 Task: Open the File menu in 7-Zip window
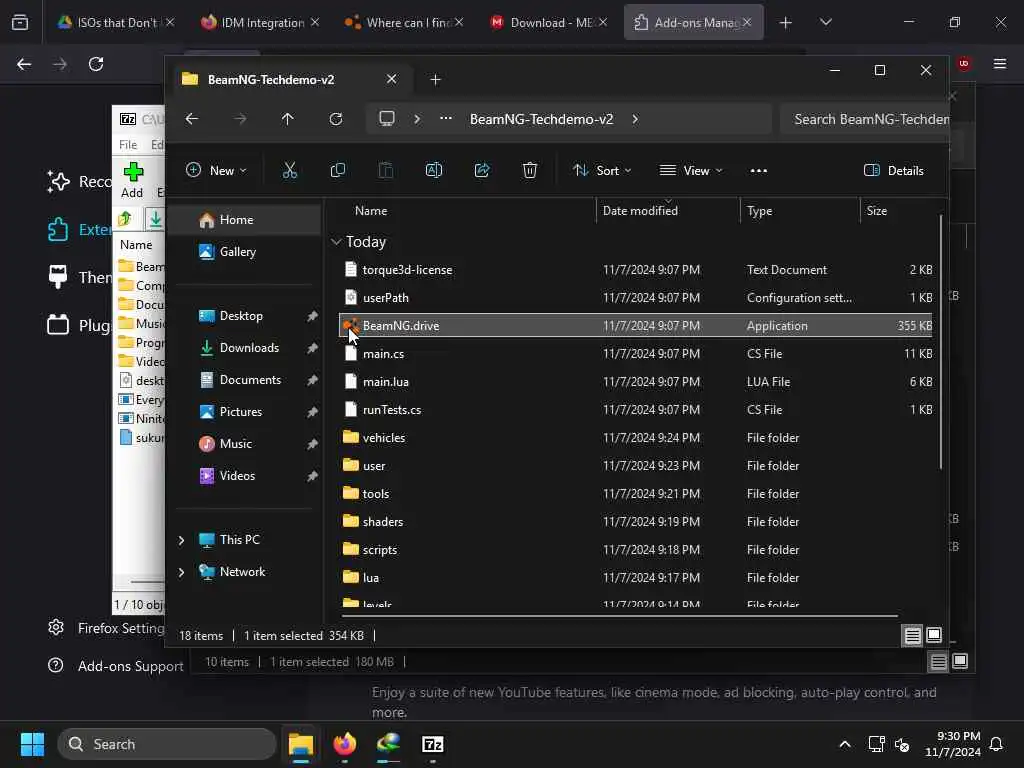pyautogui.click(x=128, y=145)
